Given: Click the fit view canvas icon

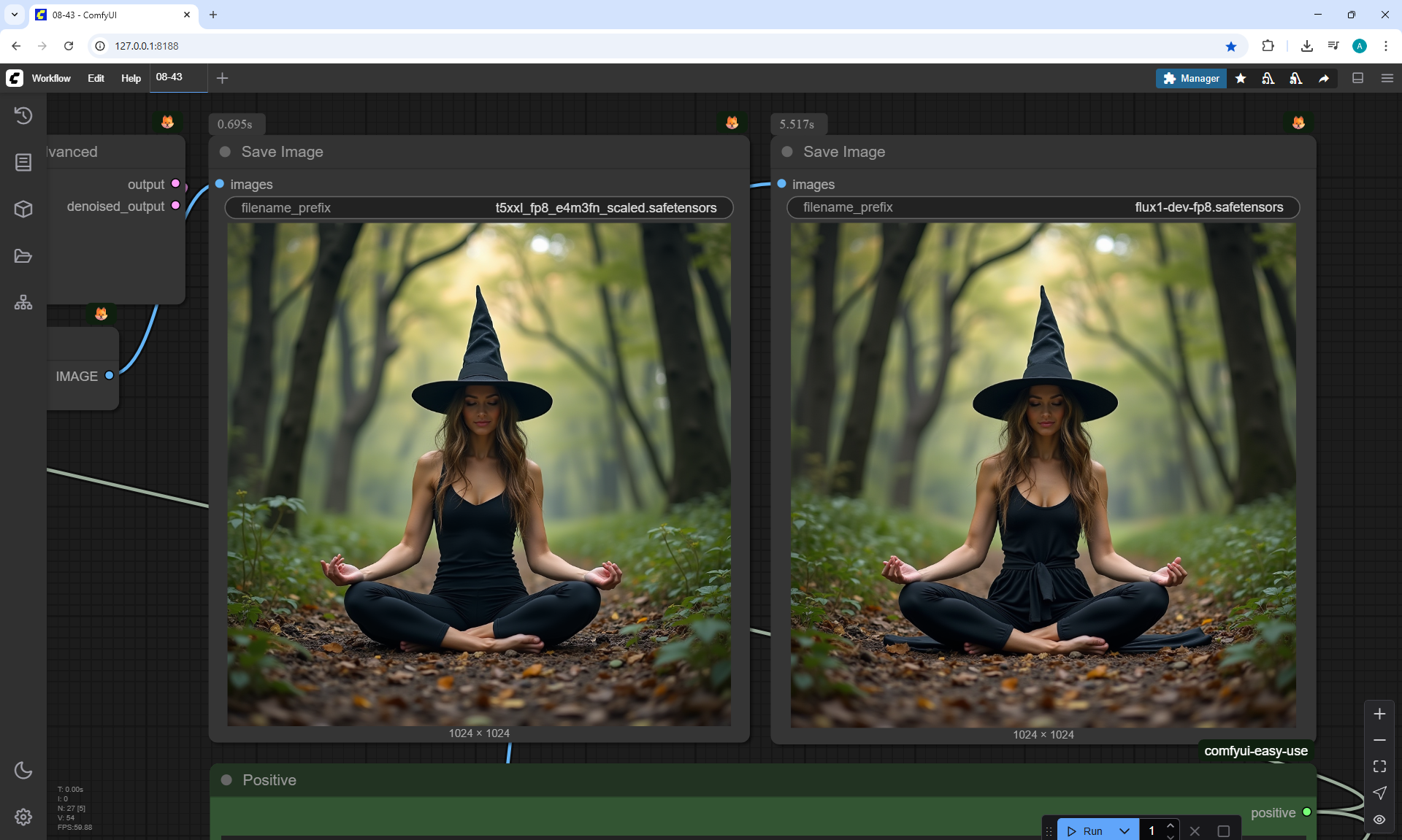Looking at the screenshot, I should tap(1379, 766).
